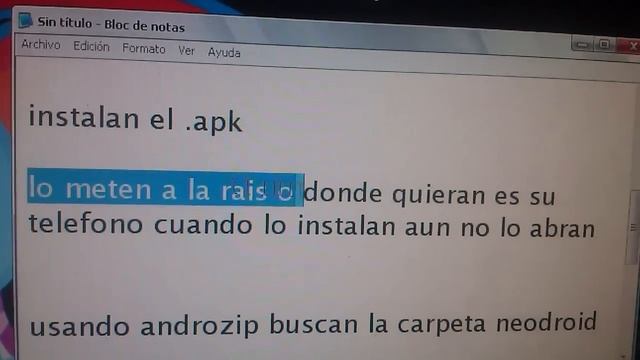Minimize the Bloc de notas window
This screenshot has width=640, height=360.
(x=582, y=44)
